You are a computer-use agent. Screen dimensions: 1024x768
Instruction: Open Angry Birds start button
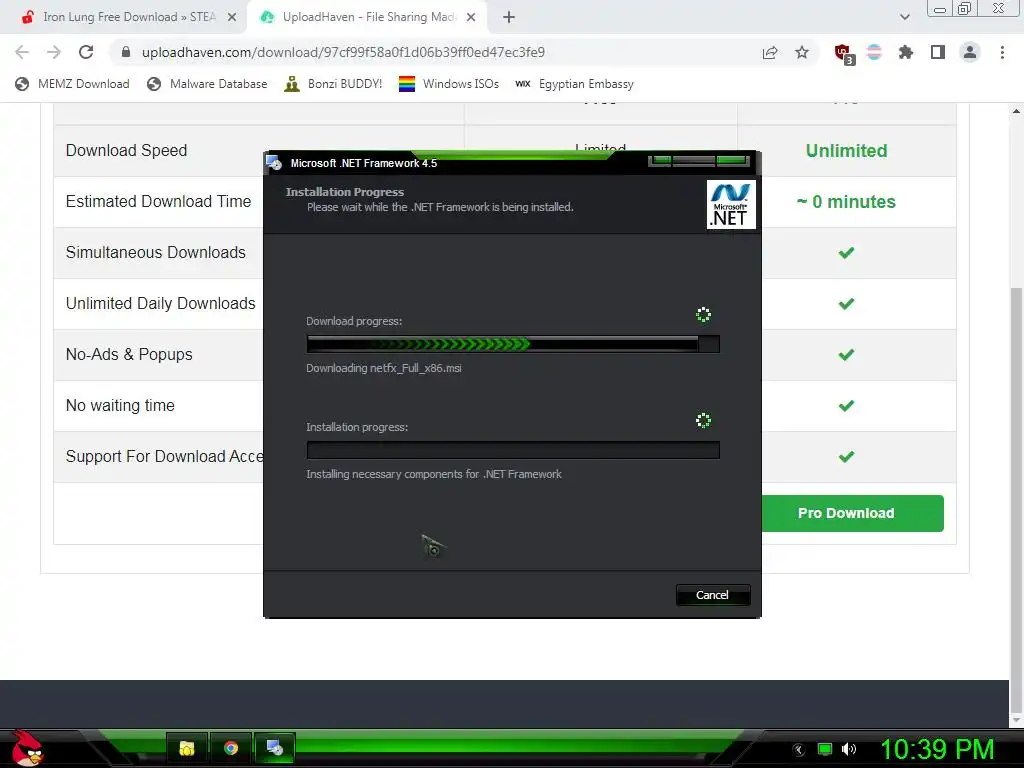(x=27, y=748)
